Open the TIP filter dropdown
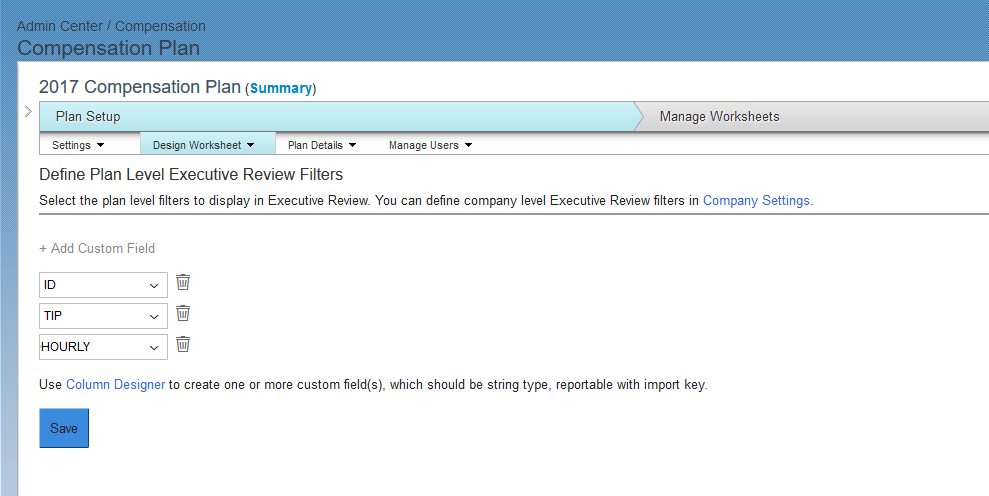This screenshot has width=989, height=496. click(103, 316)
